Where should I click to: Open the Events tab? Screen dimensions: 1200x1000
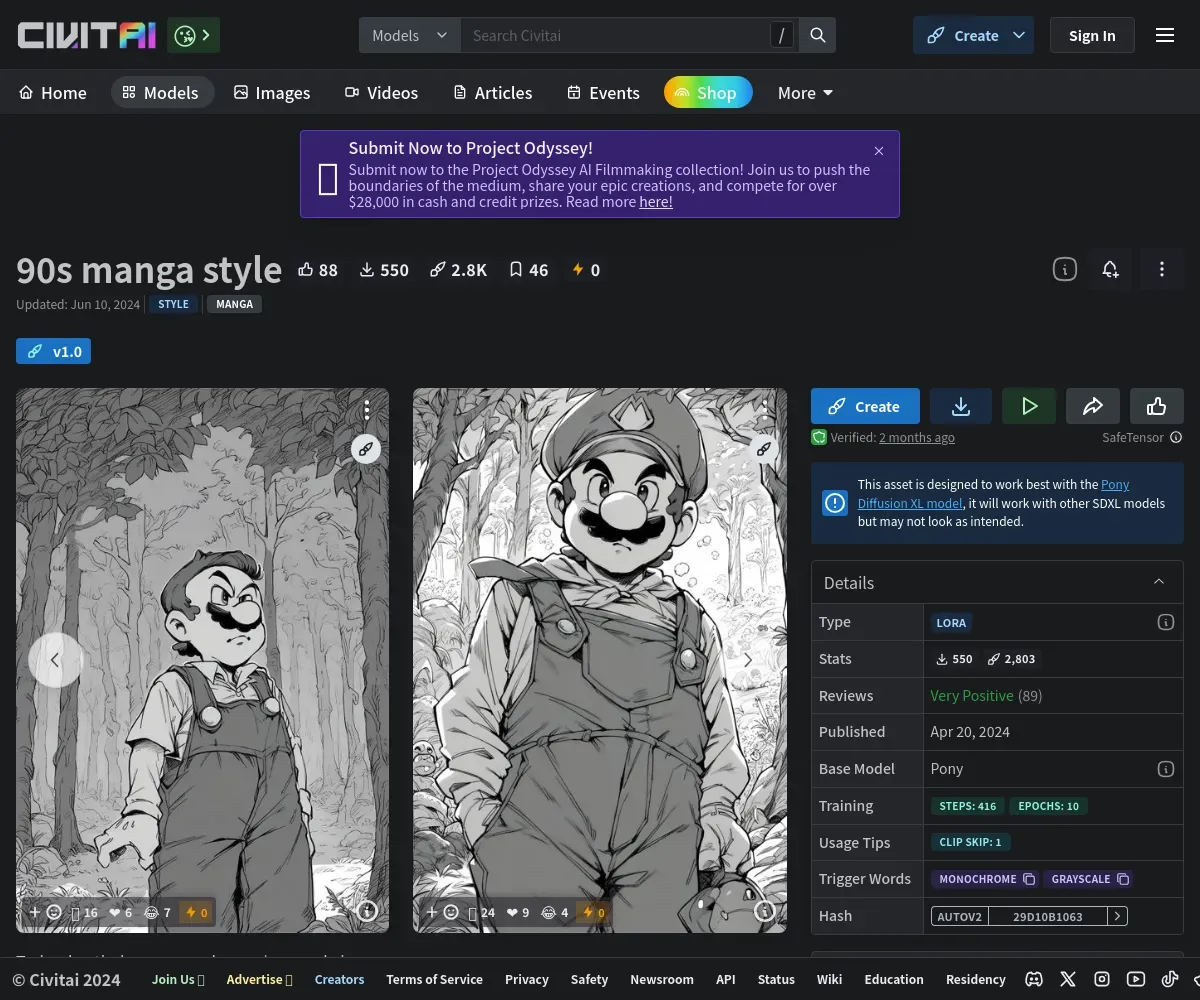(x=604, y=92)
